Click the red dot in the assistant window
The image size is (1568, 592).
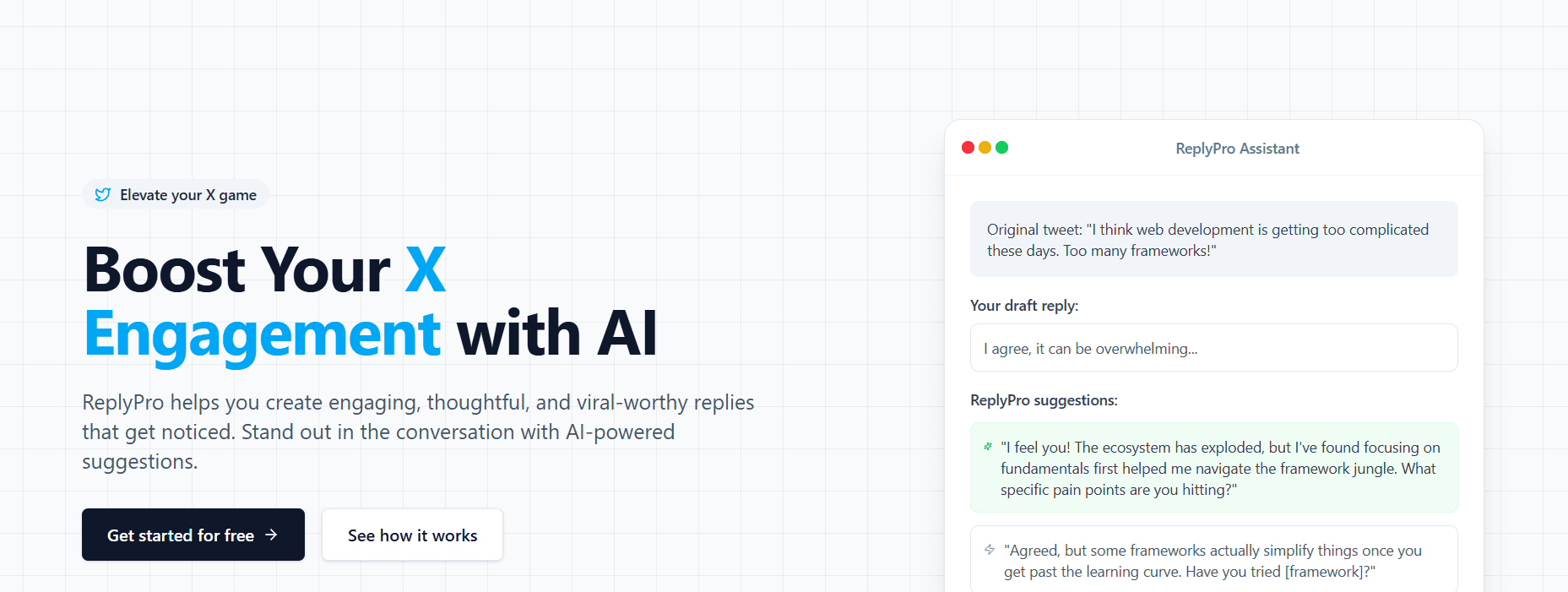click(968, 148)
